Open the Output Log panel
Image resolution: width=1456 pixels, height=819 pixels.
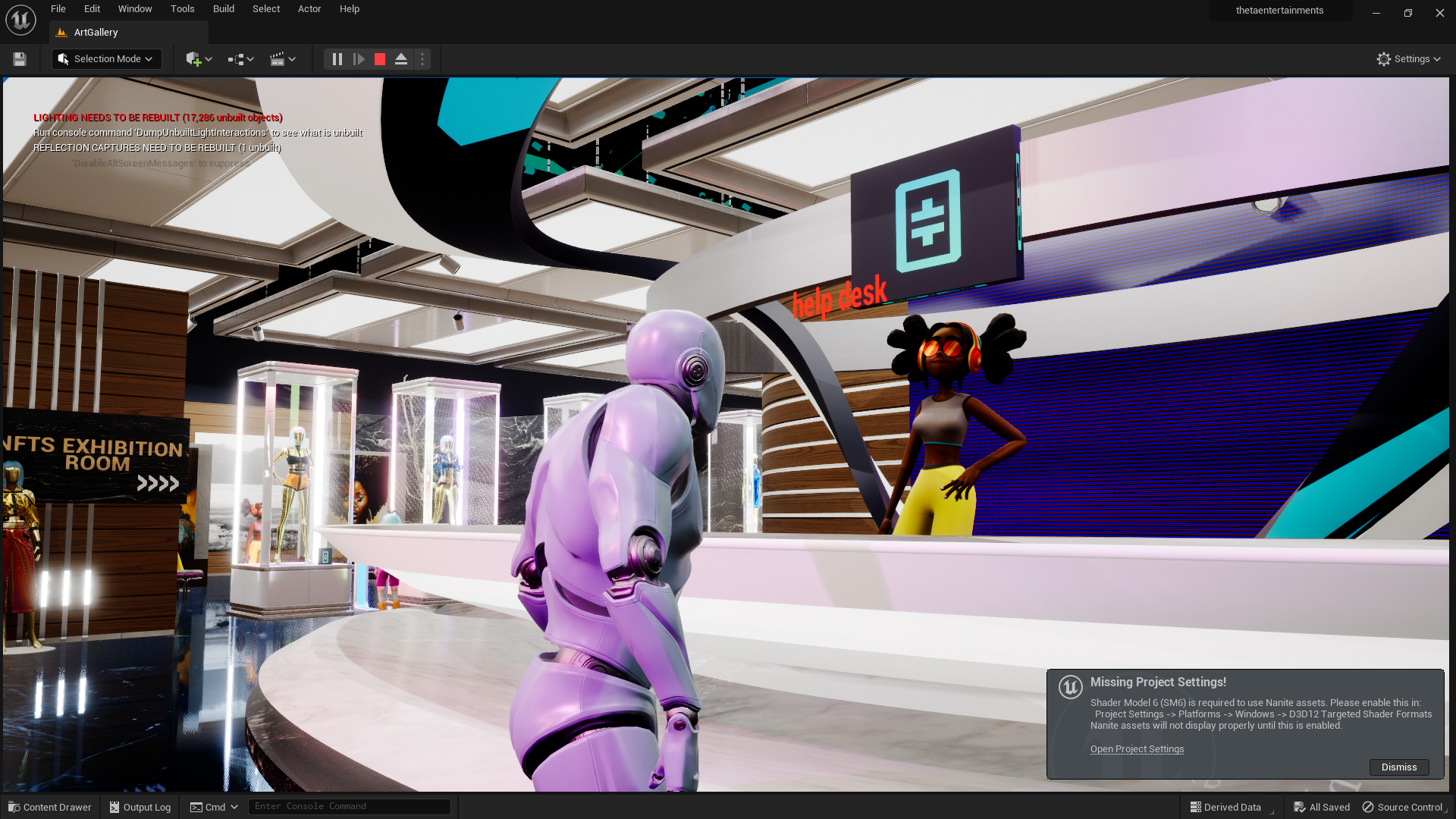click(x=140, y=807)
